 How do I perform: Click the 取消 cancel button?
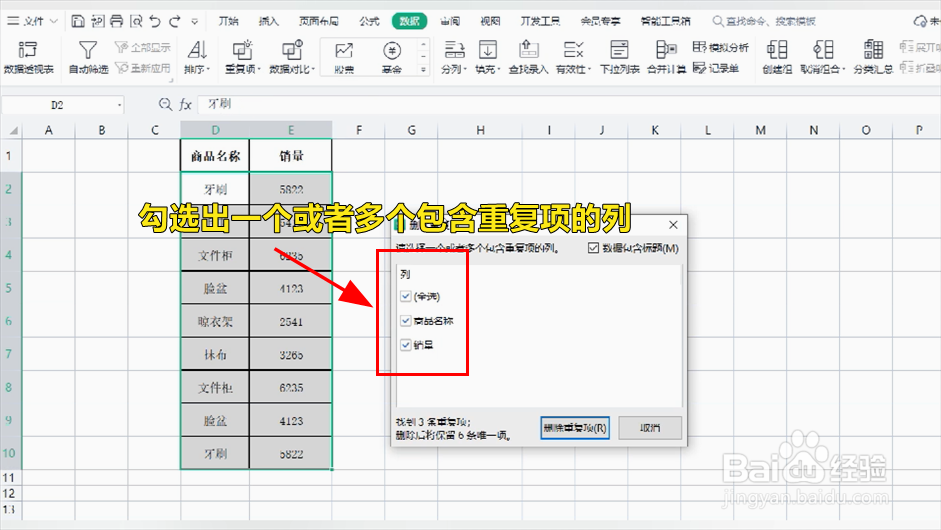[650, 428]
